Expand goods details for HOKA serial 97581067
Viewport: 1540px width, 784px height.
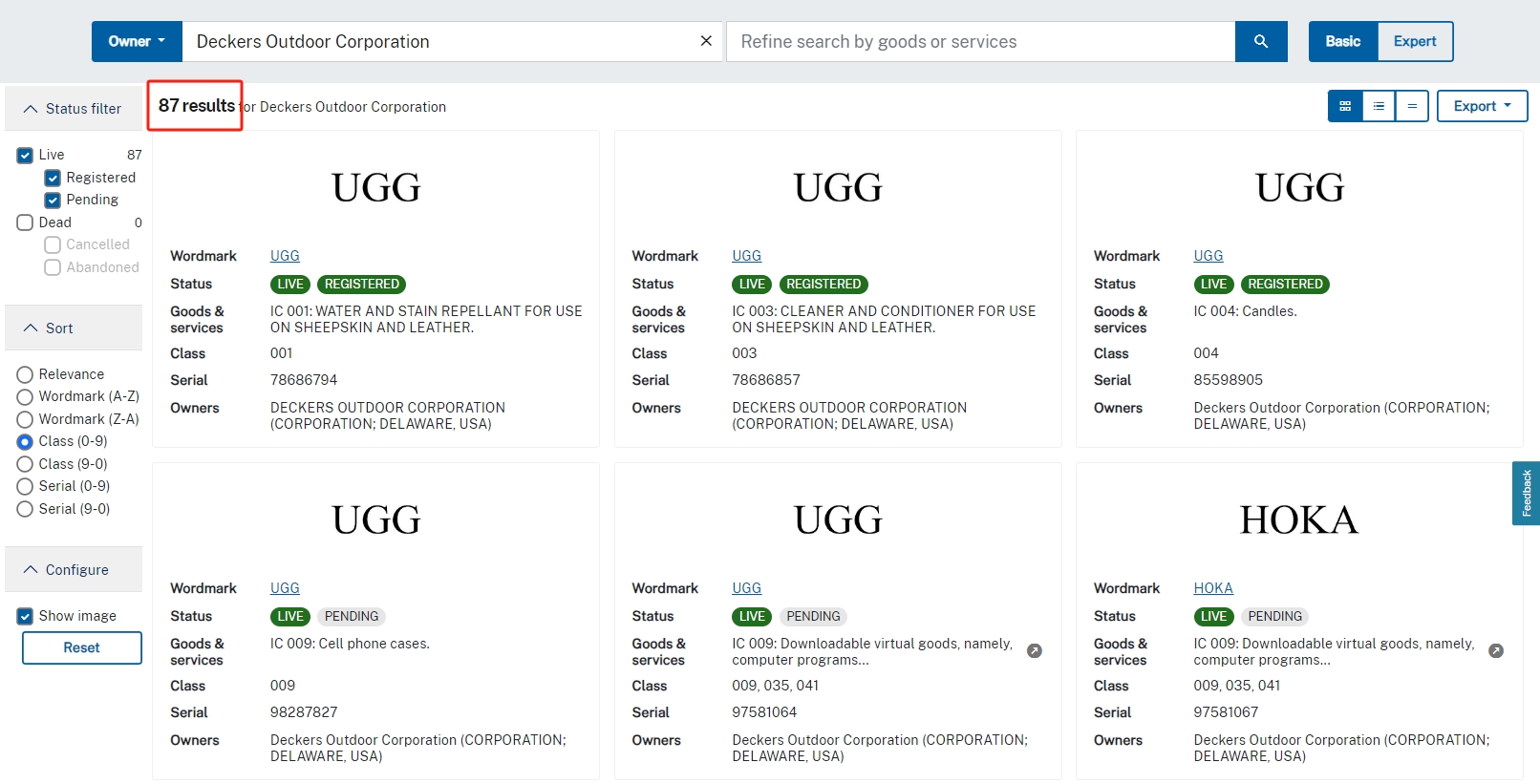[1496, 651]
